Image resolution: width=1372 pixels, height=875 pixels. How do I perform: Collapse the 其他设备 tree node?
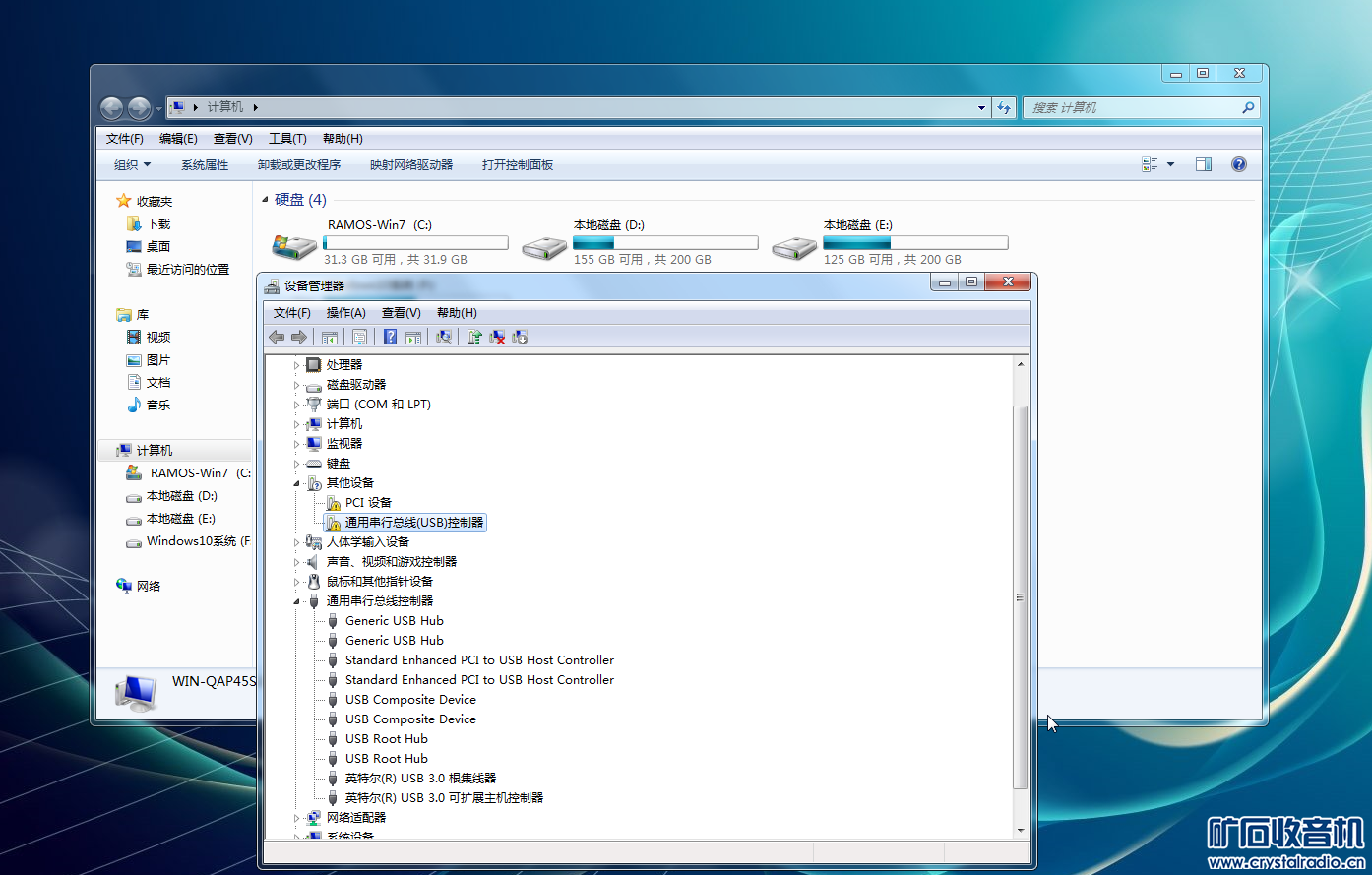coord(296,483)
